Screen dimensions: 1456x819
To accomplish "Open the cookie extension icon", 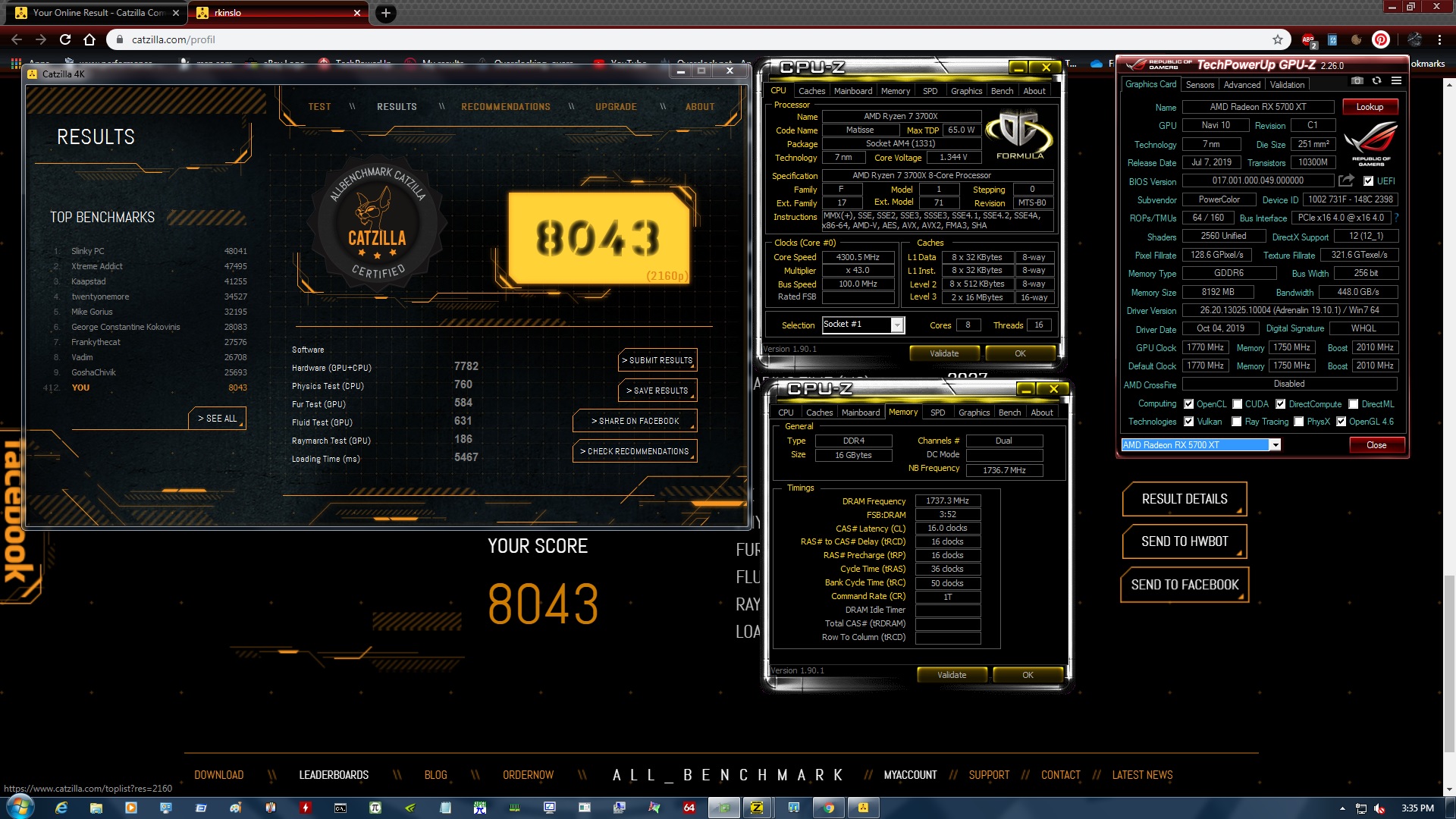I will tap(1357, 39).
